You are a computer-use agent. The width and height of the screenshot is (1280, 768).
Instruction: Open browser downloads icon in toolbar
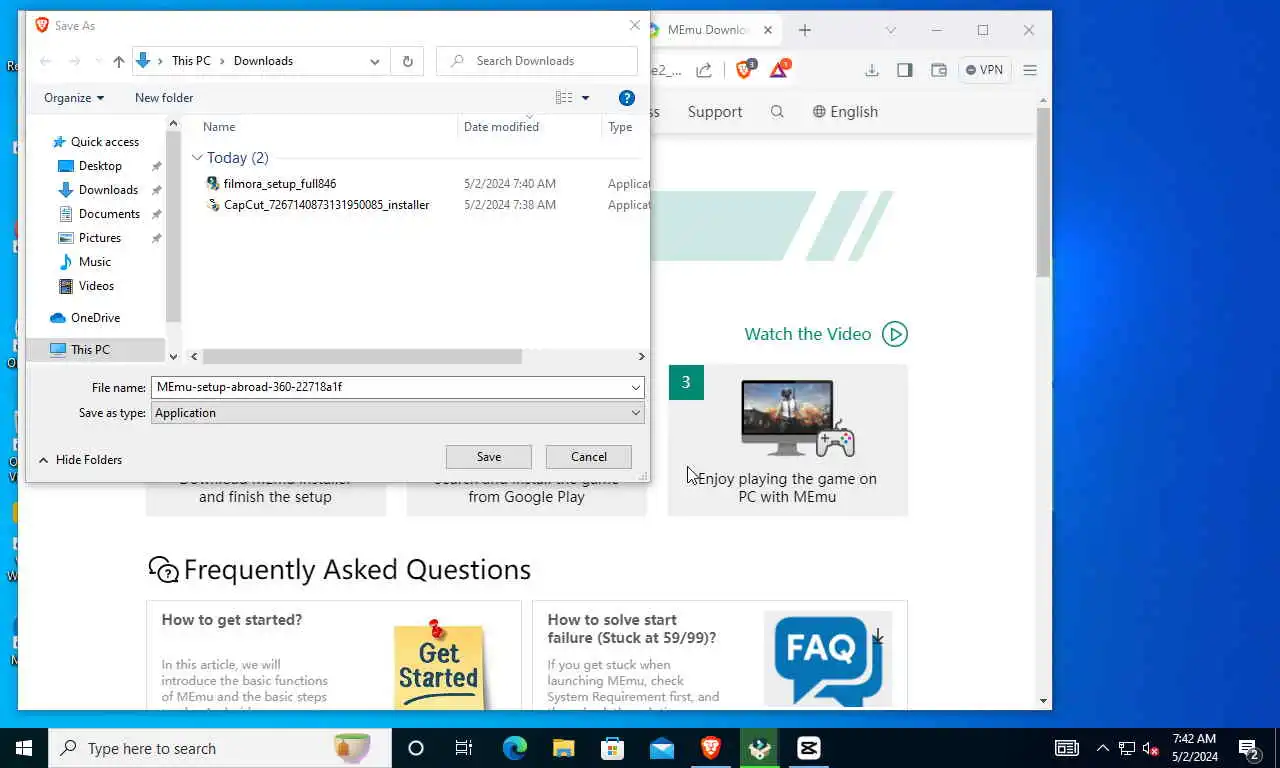point(872,70)
